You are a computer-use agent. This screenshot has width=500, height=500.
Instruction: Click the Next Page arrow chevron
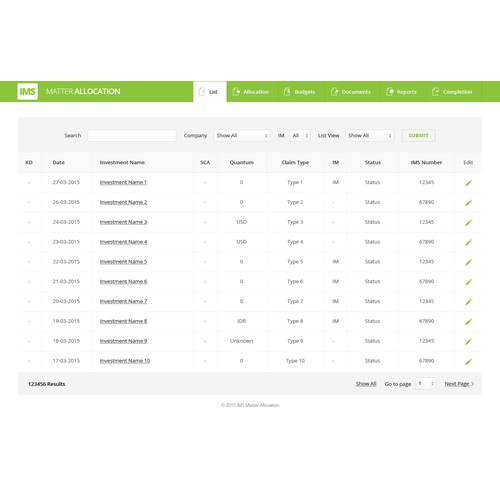[x=473, y=384]
